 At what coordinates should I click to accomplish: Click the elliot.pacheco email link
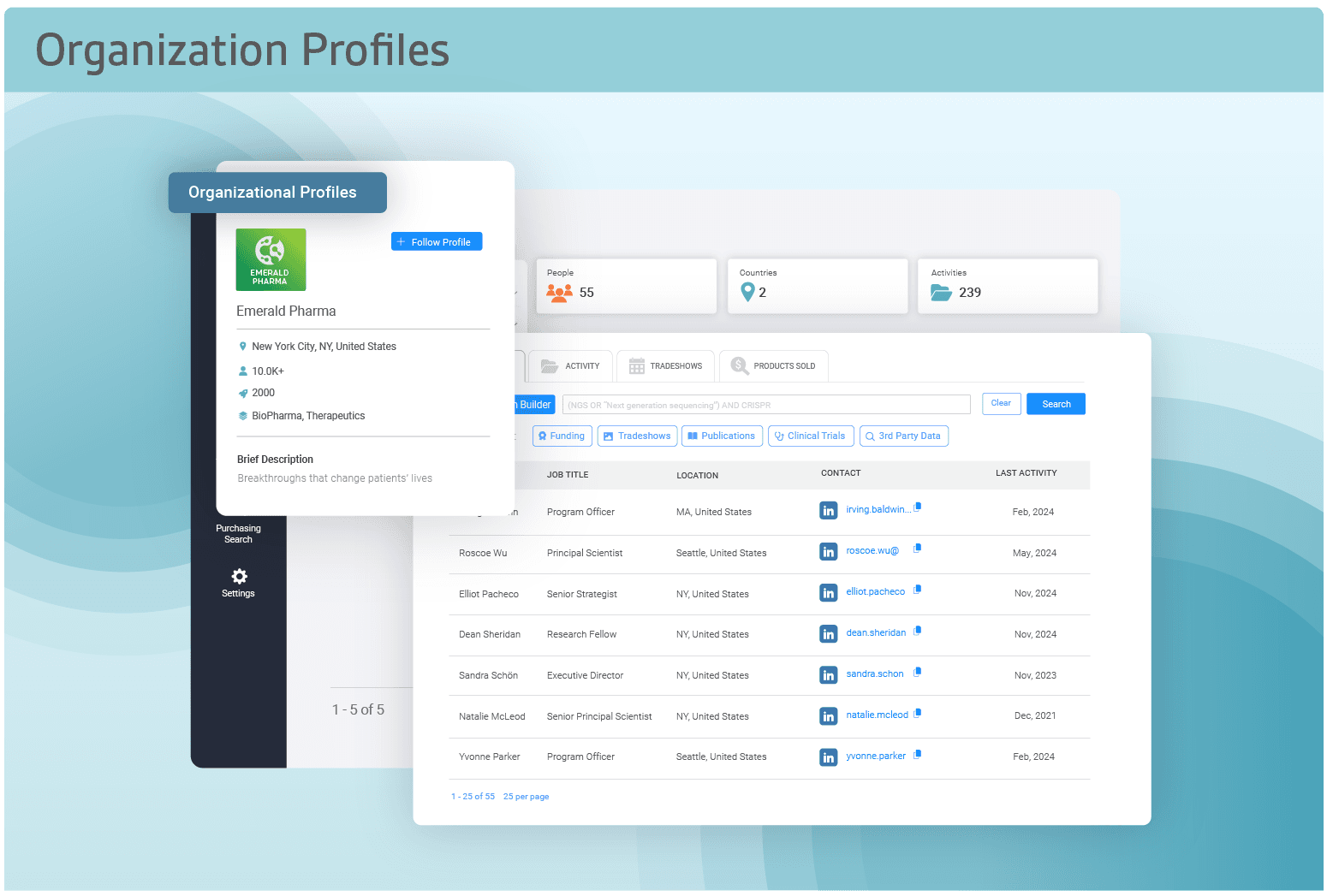pos(875,591)
